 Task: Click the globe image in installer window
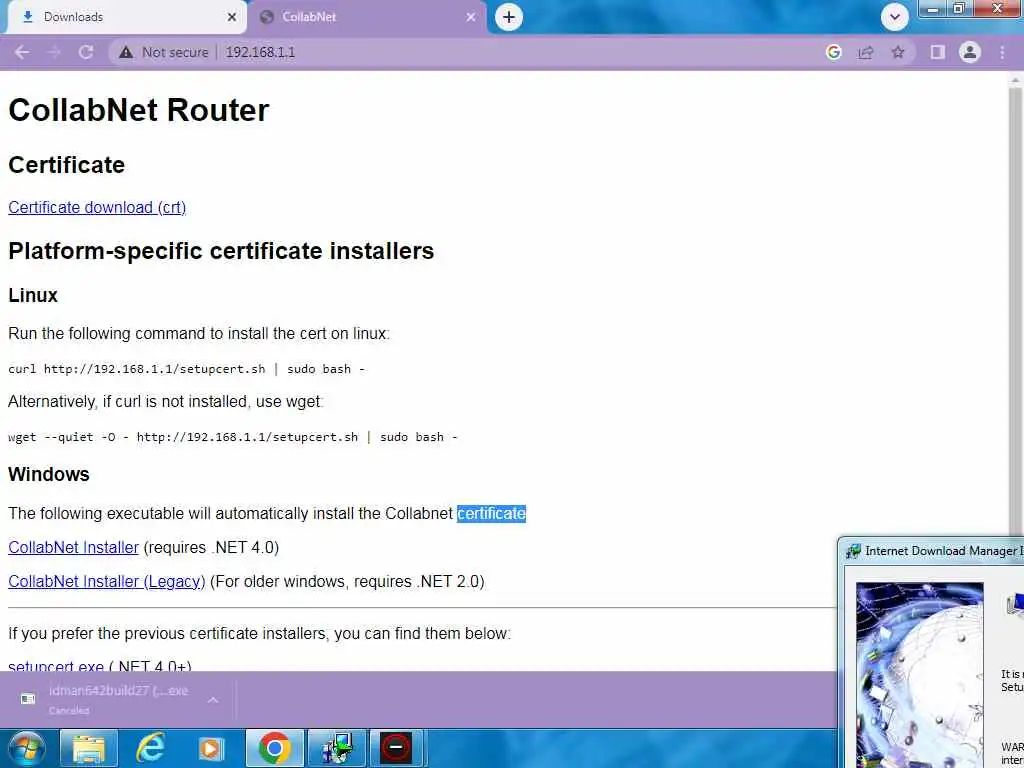pyautogui.click(x=920, y=675)
